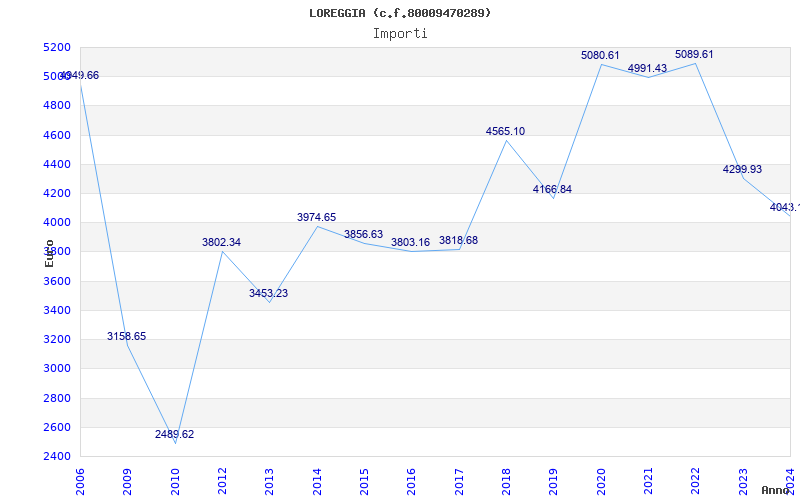
Task: Click the x-axis year 2006
Action: click(x=80, y=482)
